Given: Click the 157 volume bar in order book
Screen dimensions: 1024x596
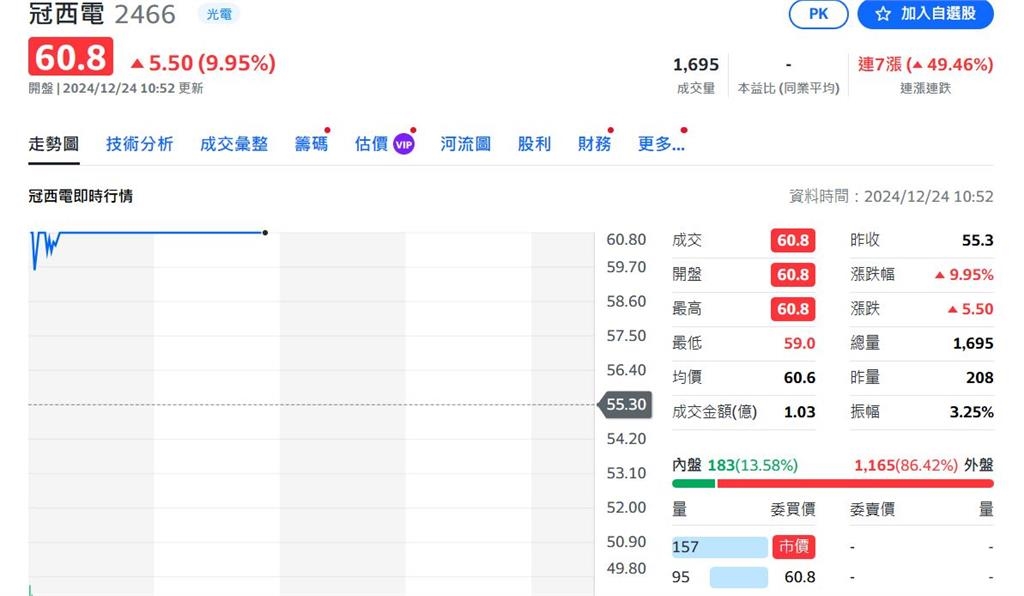Looking at the screenshot, I should pyautogui.click(x=719, y=547).
